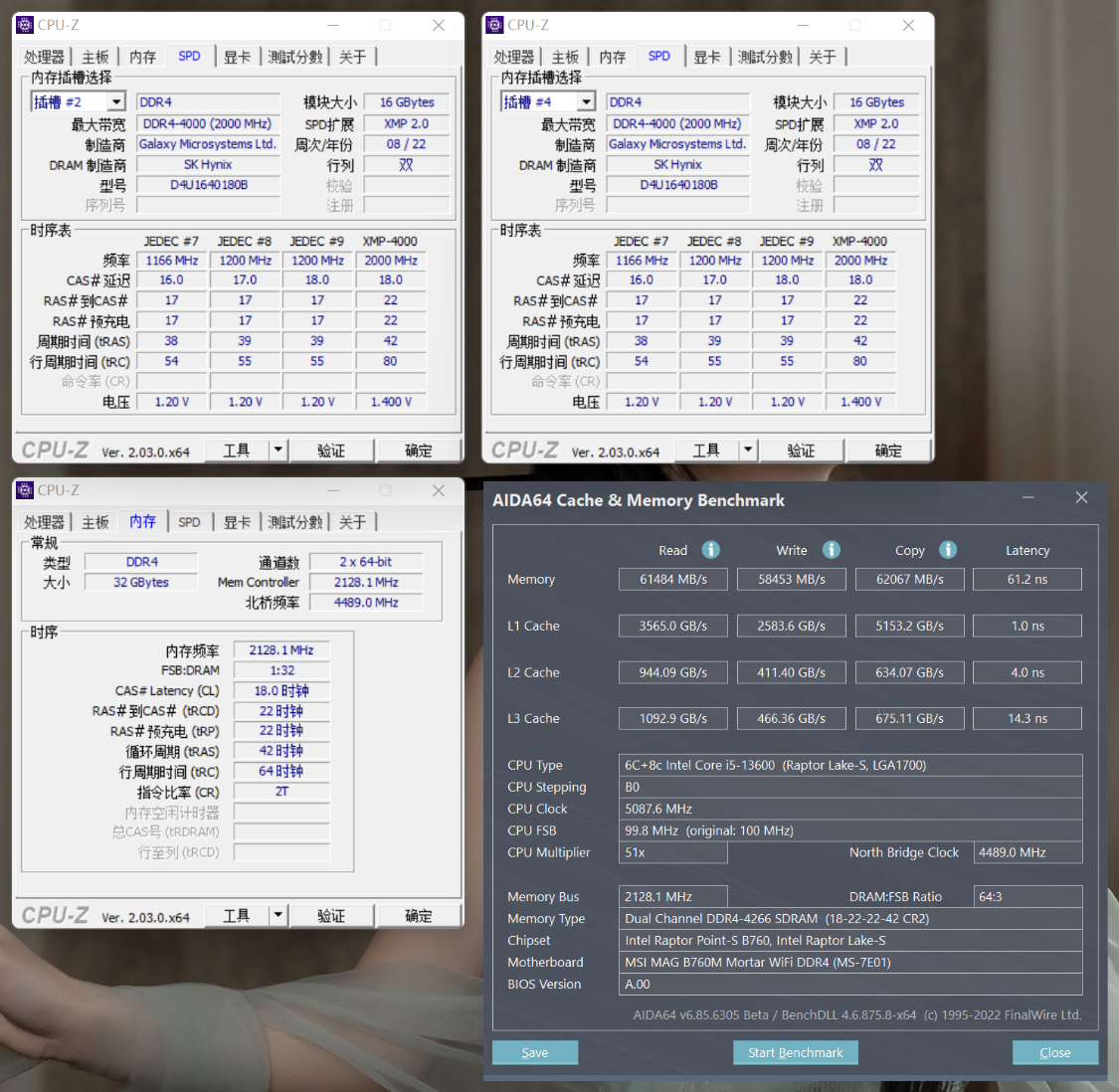Click the CPU-Z icon in bottom-left window title bar
Viewport: 1119px width, 1092px height.
(25, 489)
